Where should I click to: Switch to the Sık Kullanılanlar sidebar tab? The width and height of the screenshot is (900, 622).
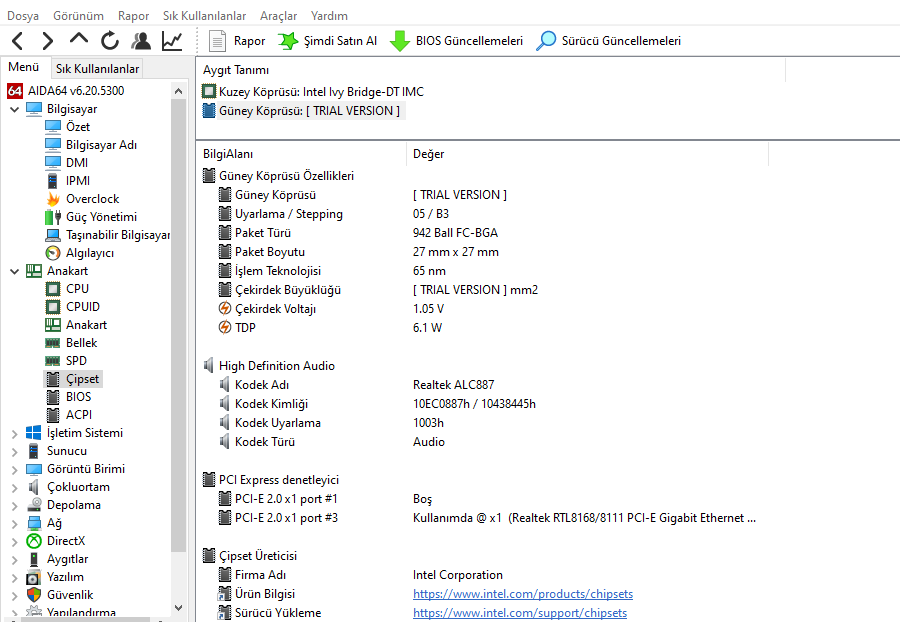(x=98, y=69)
